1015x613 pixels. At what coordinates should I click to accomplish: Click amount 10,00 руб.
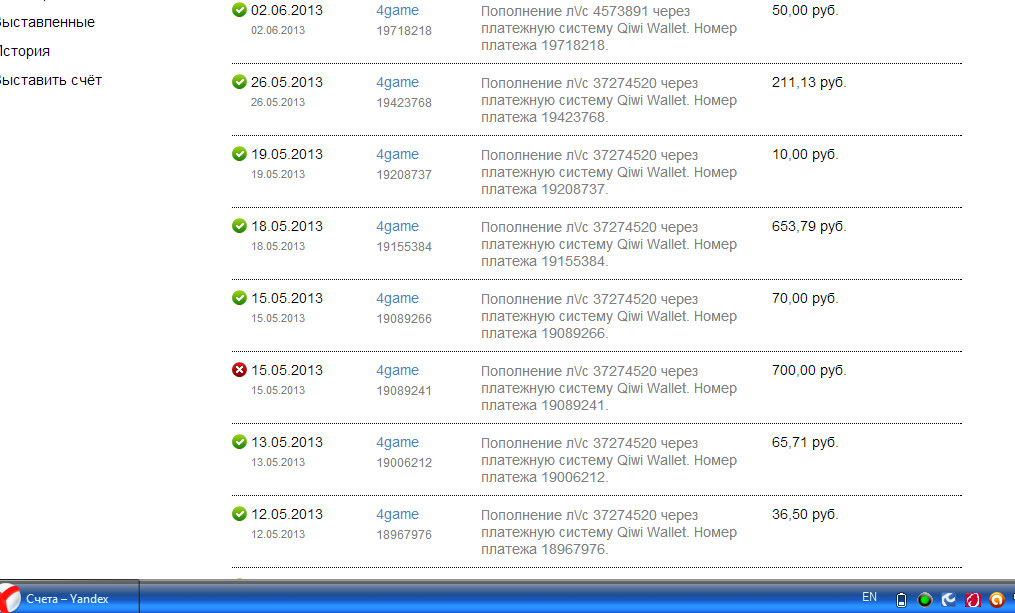point(805,154)
